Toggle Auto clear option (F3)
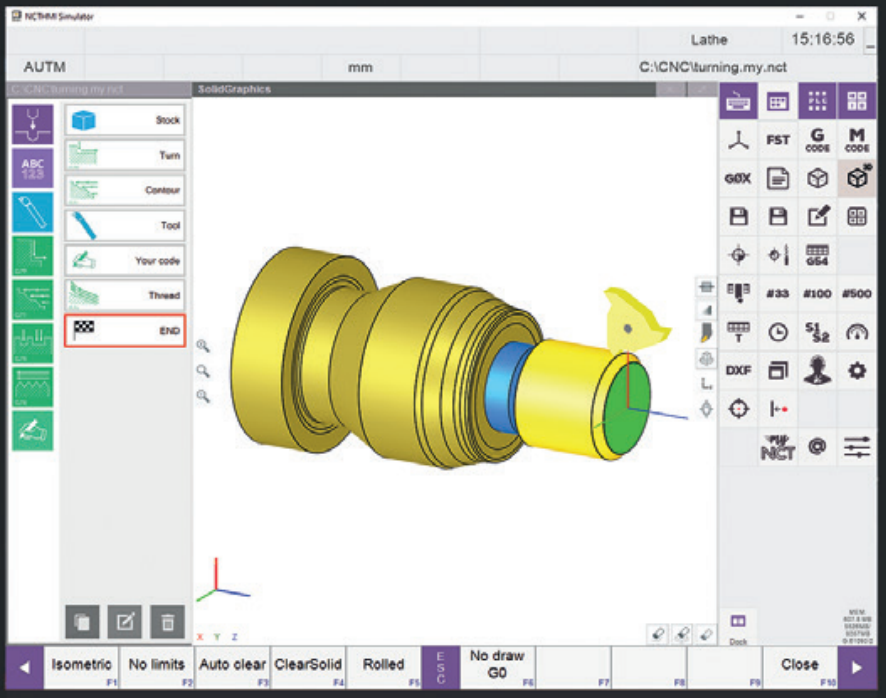The height and width of the screenshot is (698, 886). click(x=232, y=667)
